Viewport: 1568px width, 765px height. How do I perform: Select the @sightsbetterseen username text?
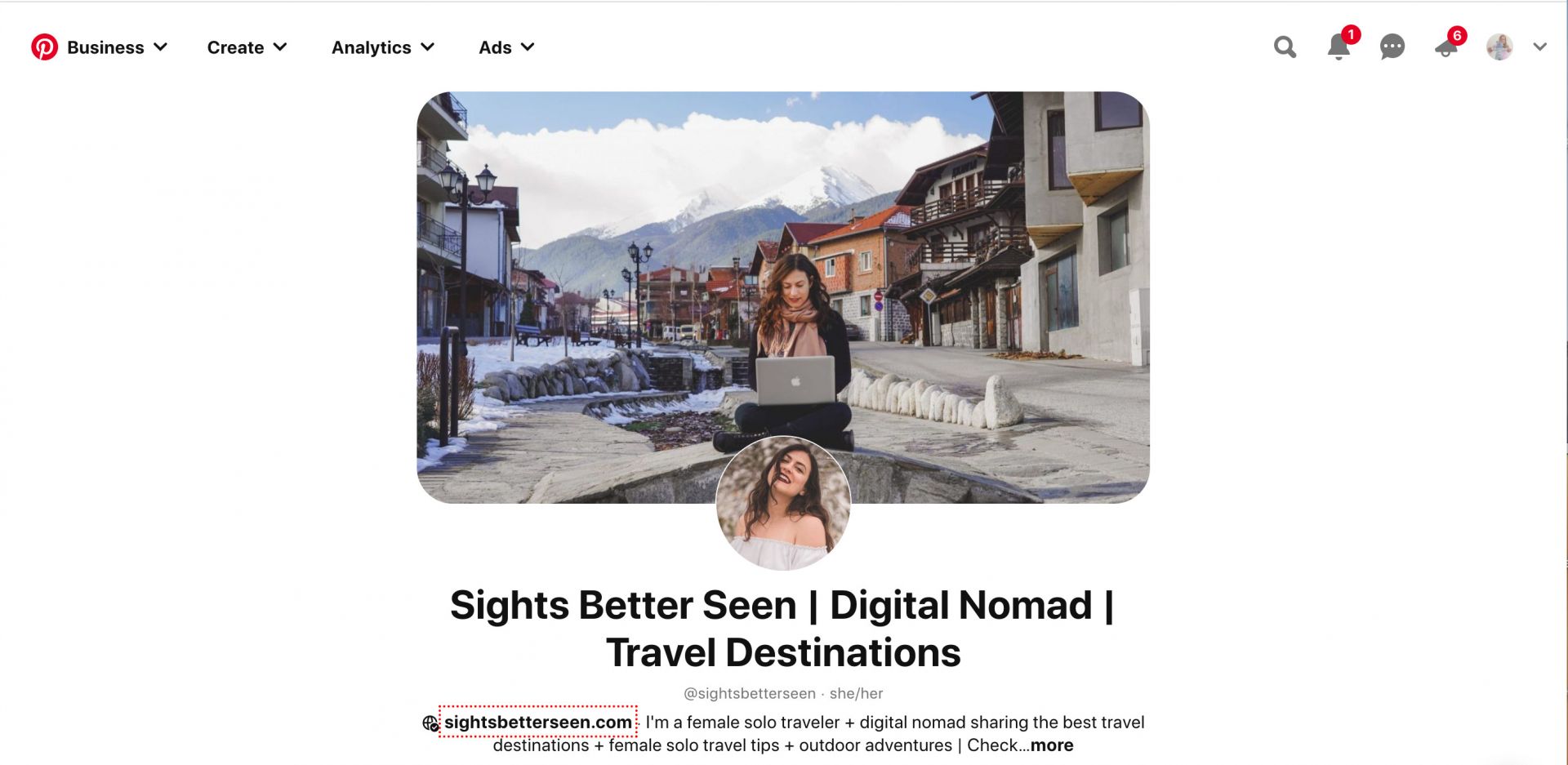click(x=750, y=694)
